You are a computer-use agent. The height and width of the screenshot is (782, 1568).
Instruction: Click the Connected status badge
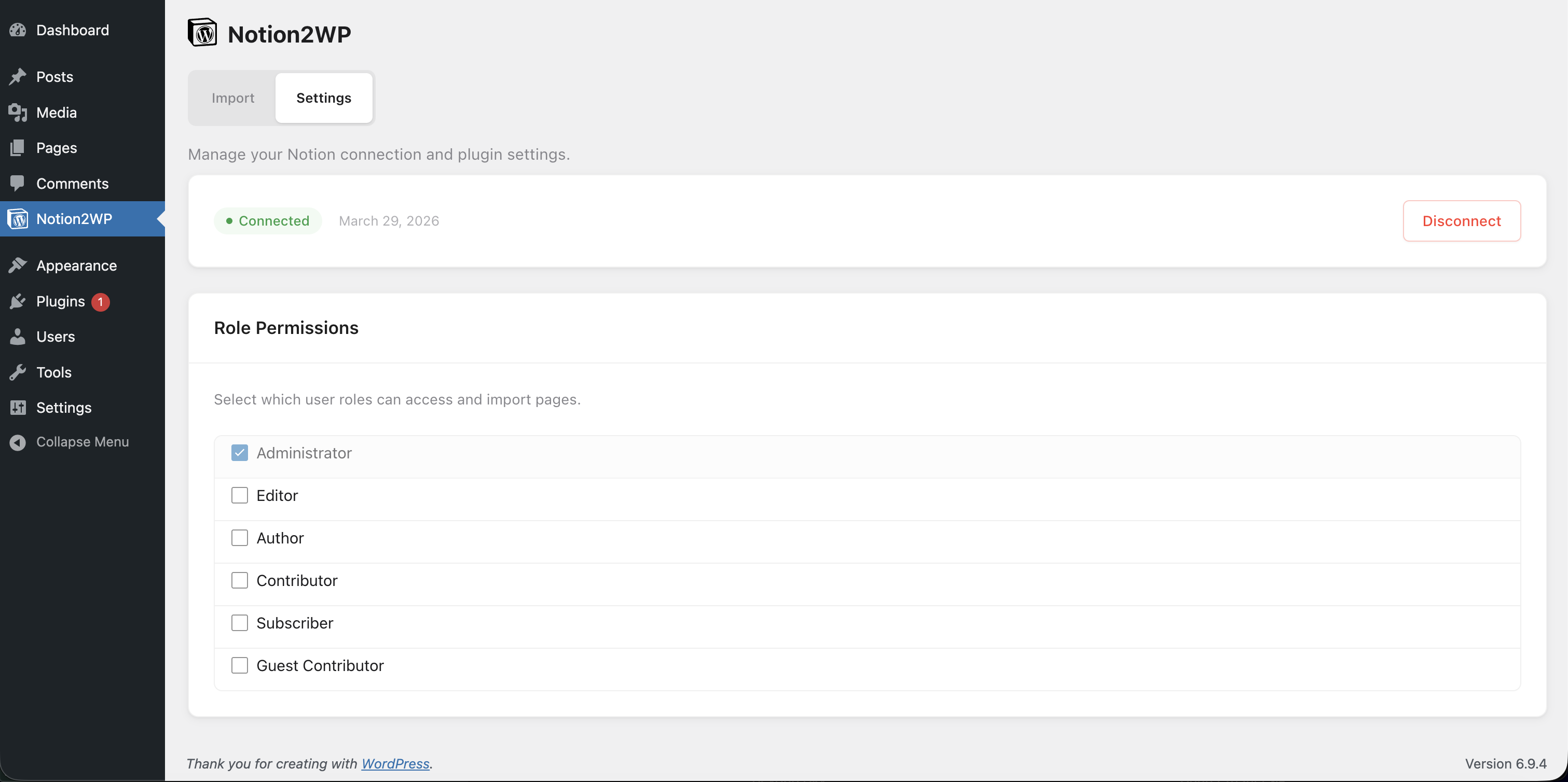[267, 220]
